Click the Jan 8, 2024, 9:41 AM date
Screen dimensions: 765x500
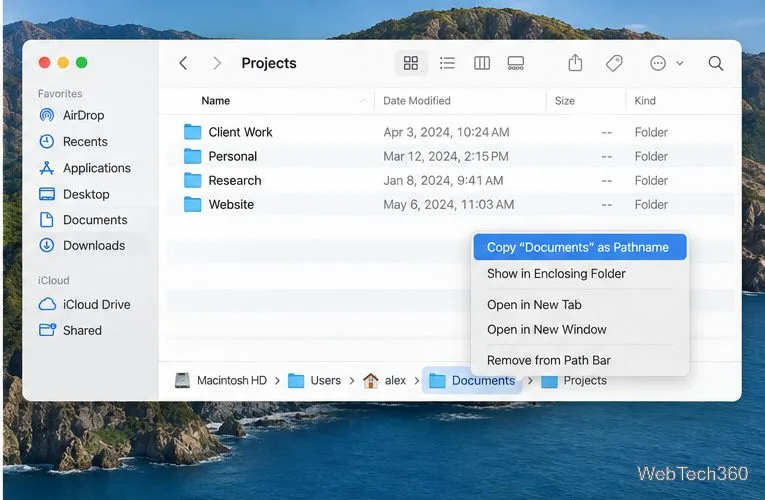tap(443, 180)
